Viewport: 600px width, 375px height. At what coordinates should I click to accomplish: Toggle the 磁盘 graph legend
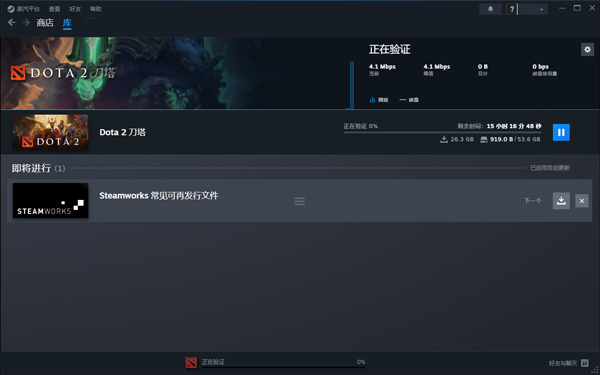tap(409, 100)
